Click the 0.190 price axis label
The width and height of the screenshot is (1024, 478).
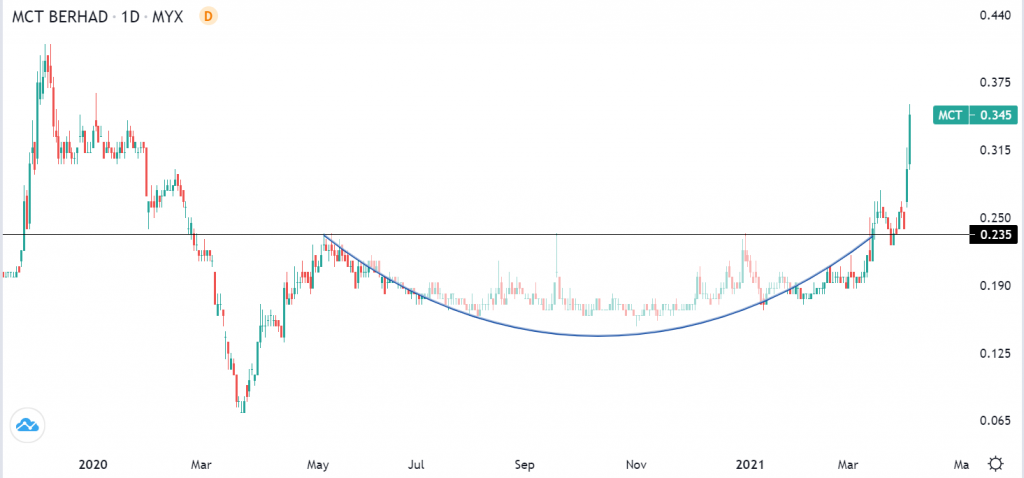[994, 285]
